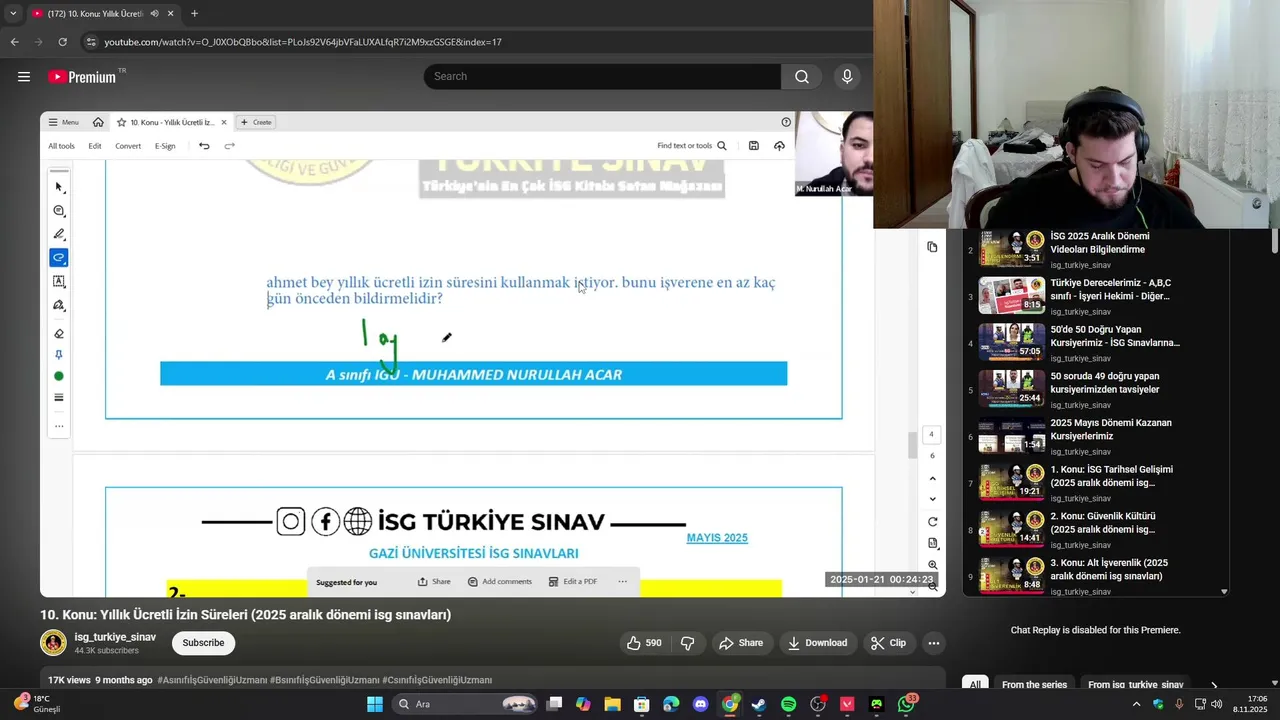Click the Acrobat Create button
Screen dimensions: 1280x720
point(256,122)
